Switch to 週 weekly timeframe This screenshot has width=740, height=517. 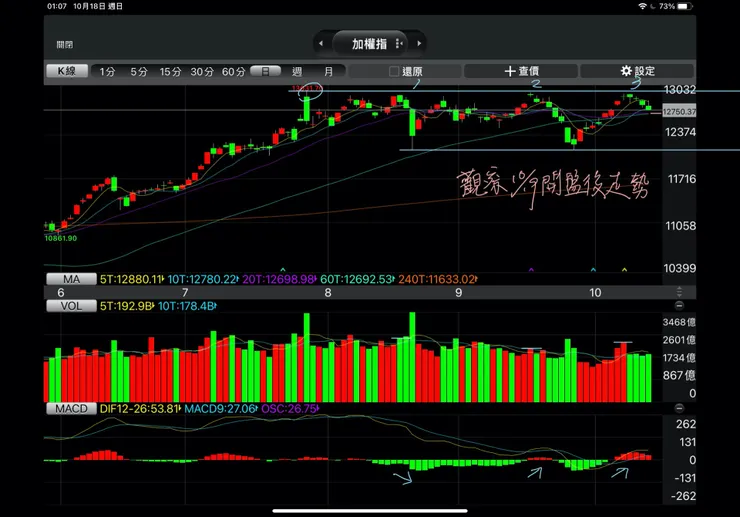297,71
